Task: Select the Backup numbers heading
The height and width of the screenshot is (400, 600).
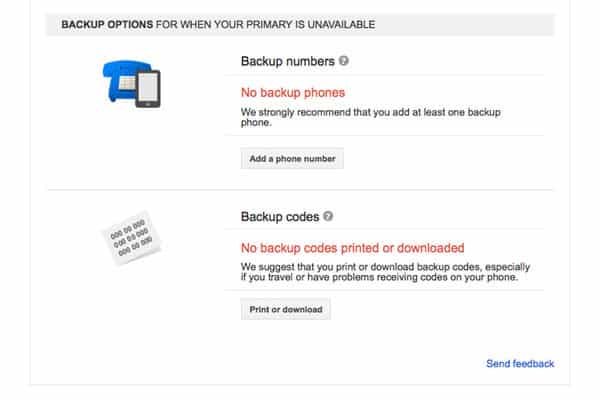Action: [x=288, y=61]
